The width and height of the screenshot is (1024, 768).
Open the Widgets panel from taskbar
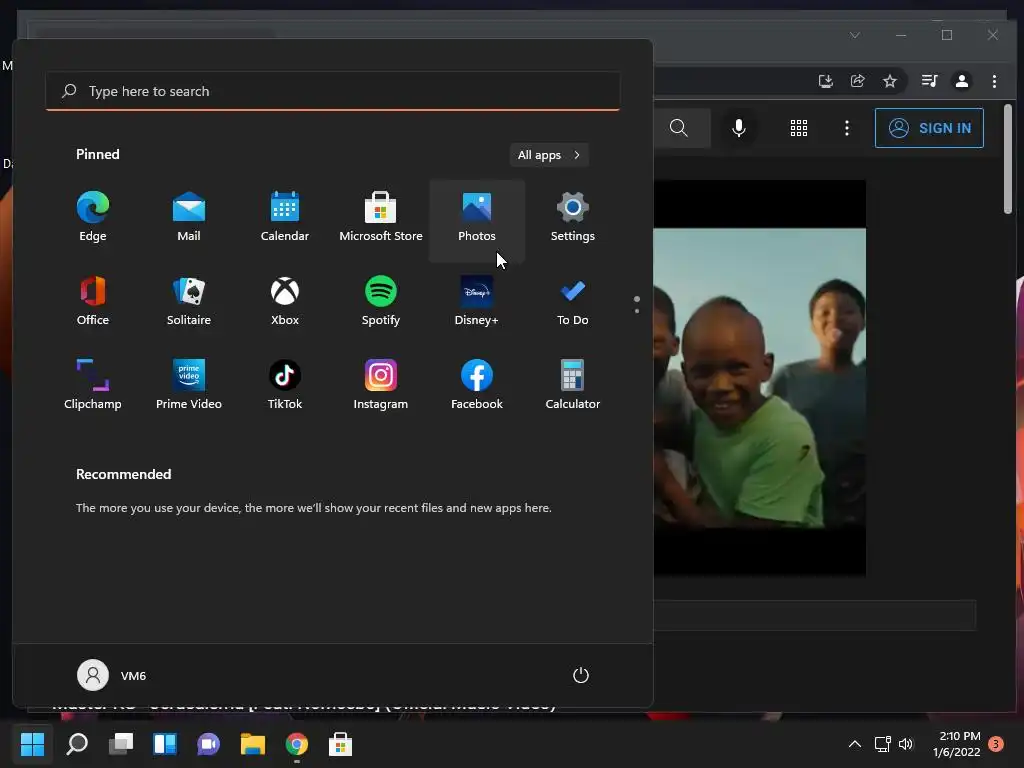point(165,744)
